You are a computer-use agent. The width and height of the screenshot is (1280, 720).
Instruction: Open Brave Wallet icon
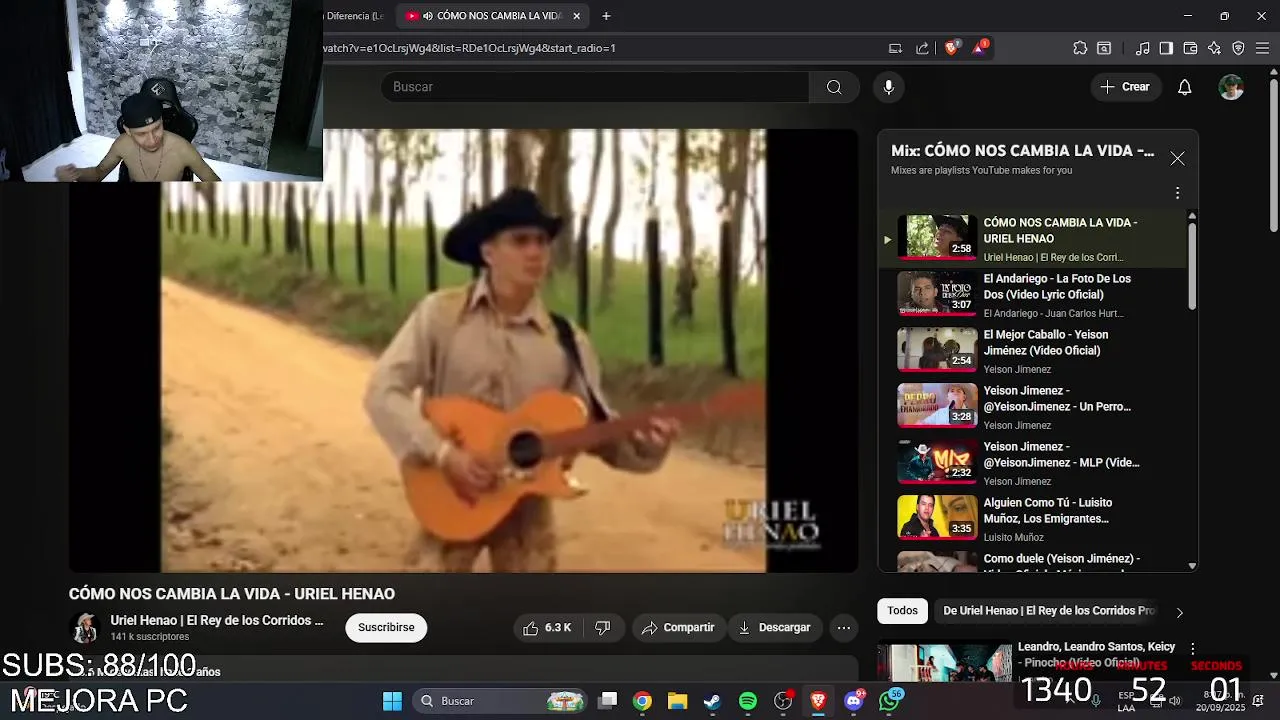pos(1190,48)
